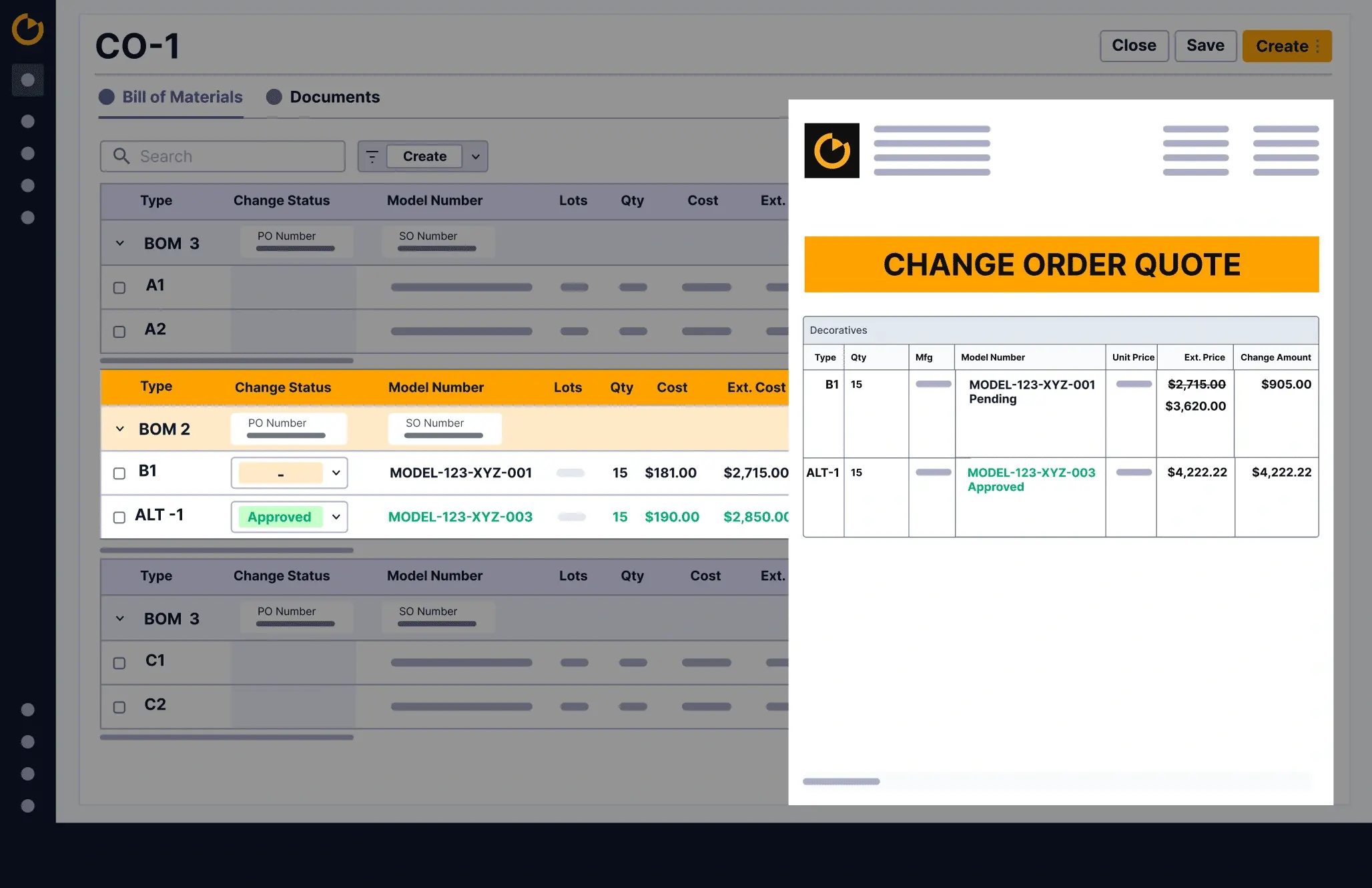Check the C1 row checkbox
The height and width of the screenshot is (888, 1372).
[119, 663]
